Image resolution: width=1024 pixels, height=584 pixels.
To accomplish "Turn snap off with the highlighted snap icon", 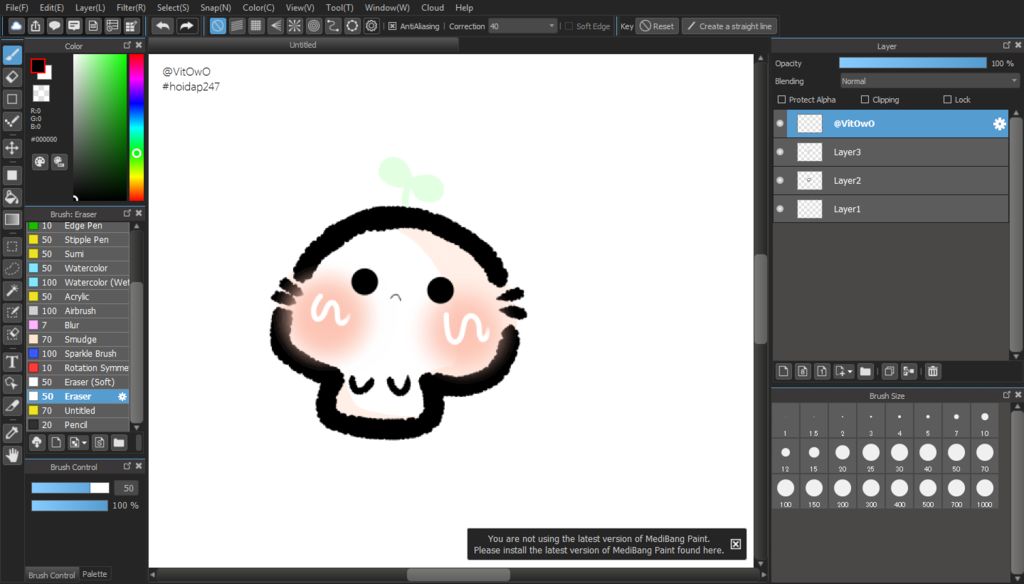I will tap(217, 26).
